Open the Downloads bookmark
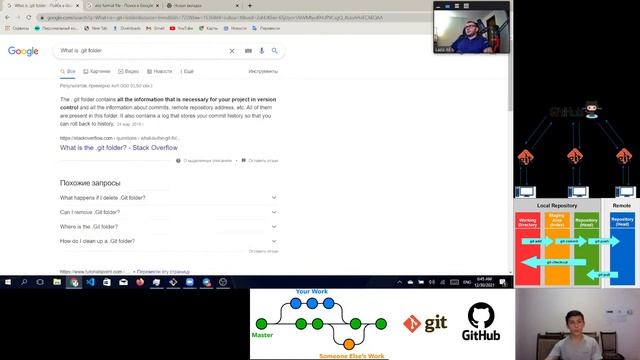 tap(127, 28)
